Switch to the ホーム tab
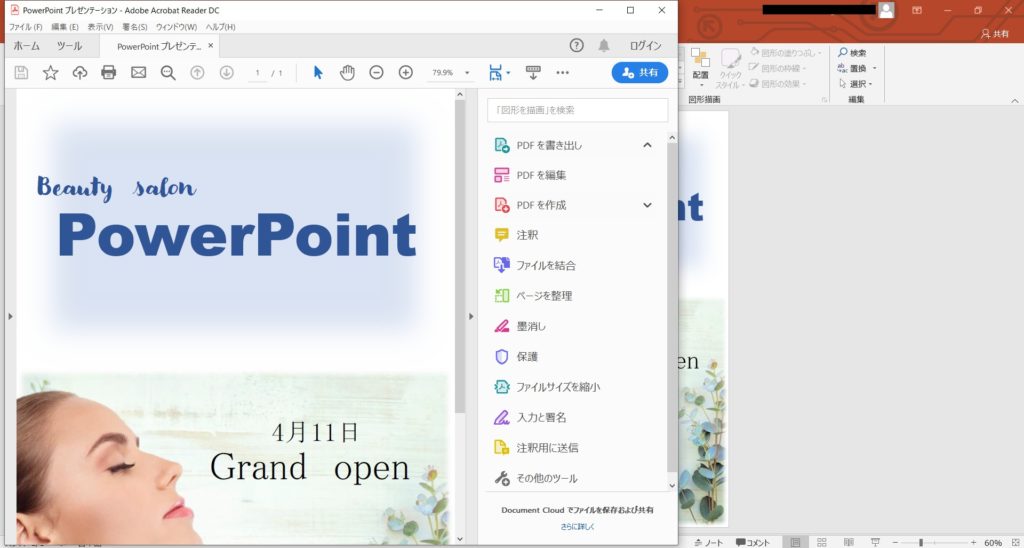This screenshot has width=1024, height=548. pyautogui.click(x=27, y=46)
